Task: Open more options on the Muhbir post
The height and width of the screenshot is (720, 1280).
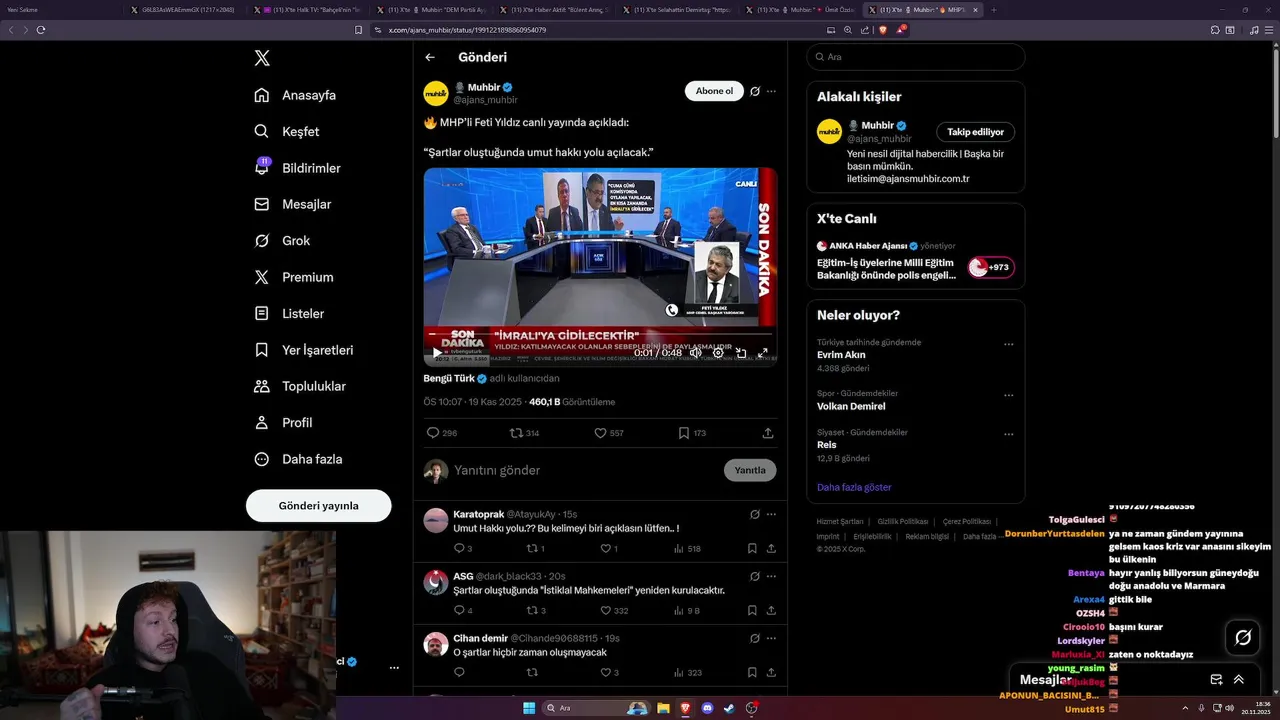Action: click(x=771, y=91)
